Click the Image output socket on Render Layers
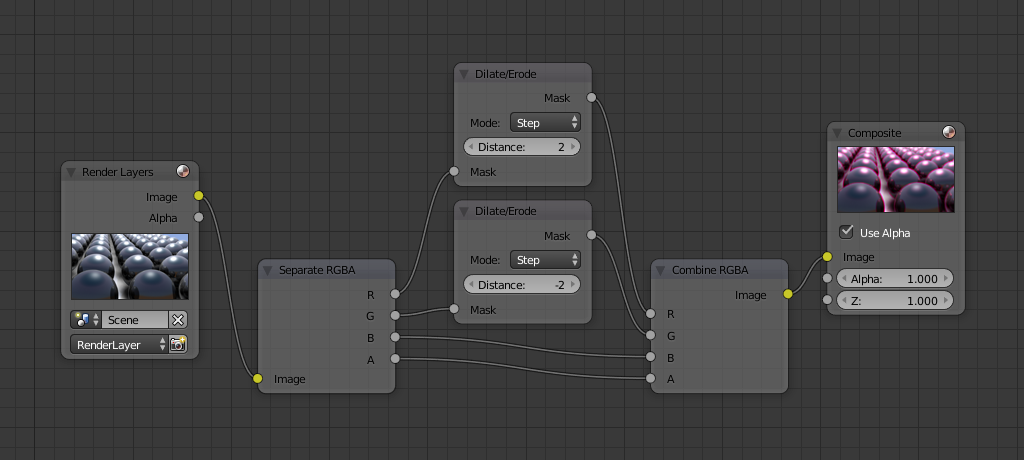1024x460 pixels. (199, 195)
